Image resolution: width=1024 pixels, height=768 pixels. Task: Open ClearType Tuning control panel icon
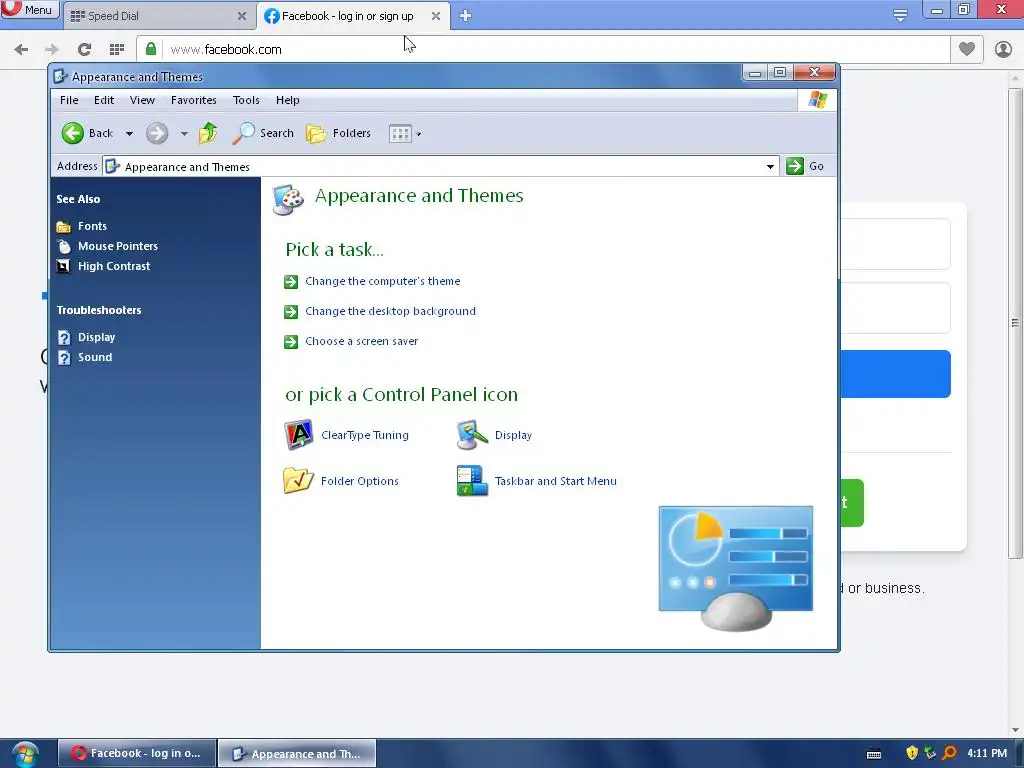pyautogui.click(x=298, y=435)
